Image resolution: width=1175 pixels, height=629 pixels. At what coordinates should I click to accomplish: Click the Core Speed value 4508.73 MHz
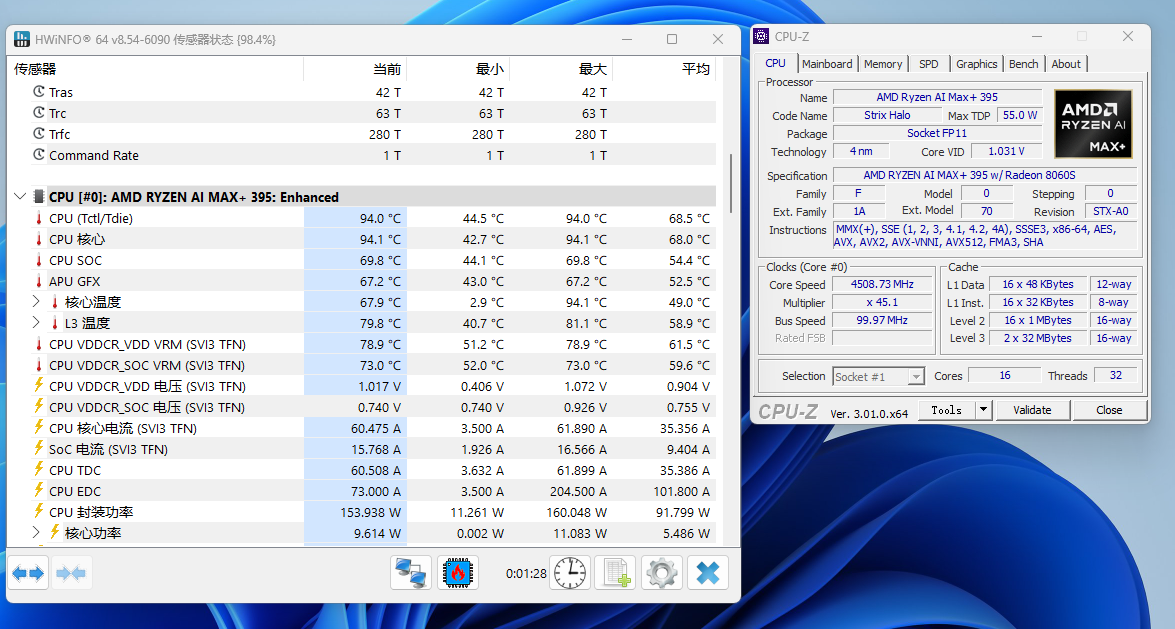[x=882, y=285]
